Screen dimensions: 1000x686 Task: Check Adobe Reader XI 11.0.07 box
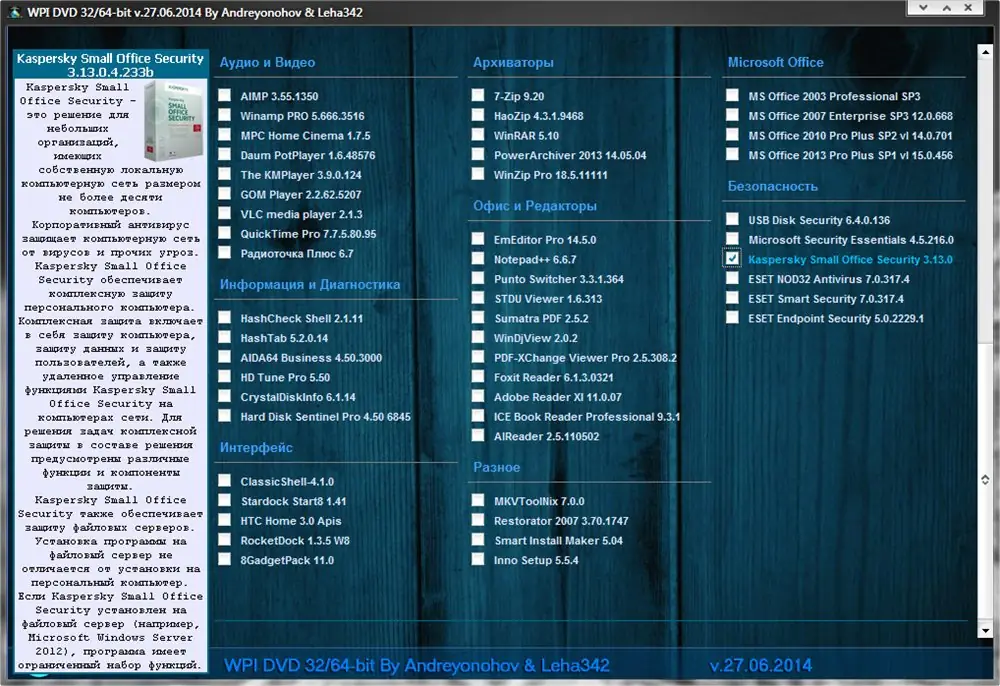point(478,397)
